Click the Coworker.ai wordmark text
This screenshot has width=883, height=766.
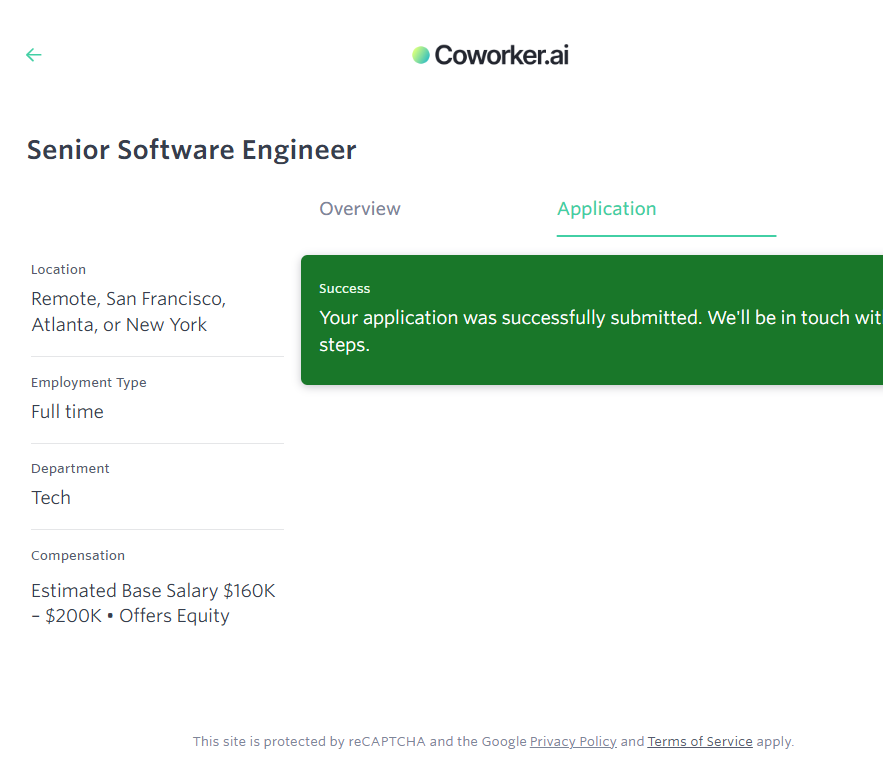tap(501, 55)
